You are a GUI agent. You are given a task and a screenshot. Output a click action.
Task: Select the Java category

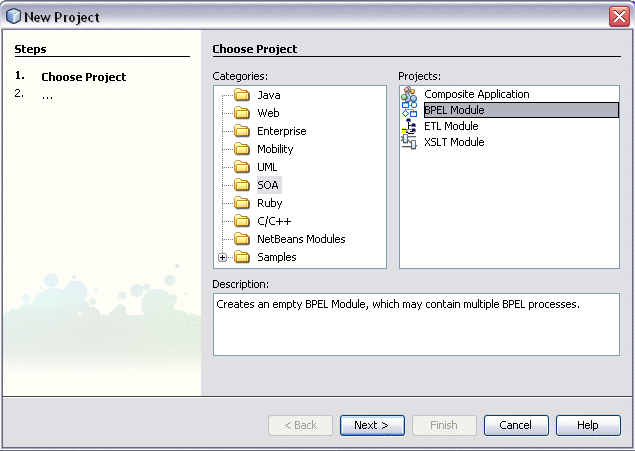point(269,95)
